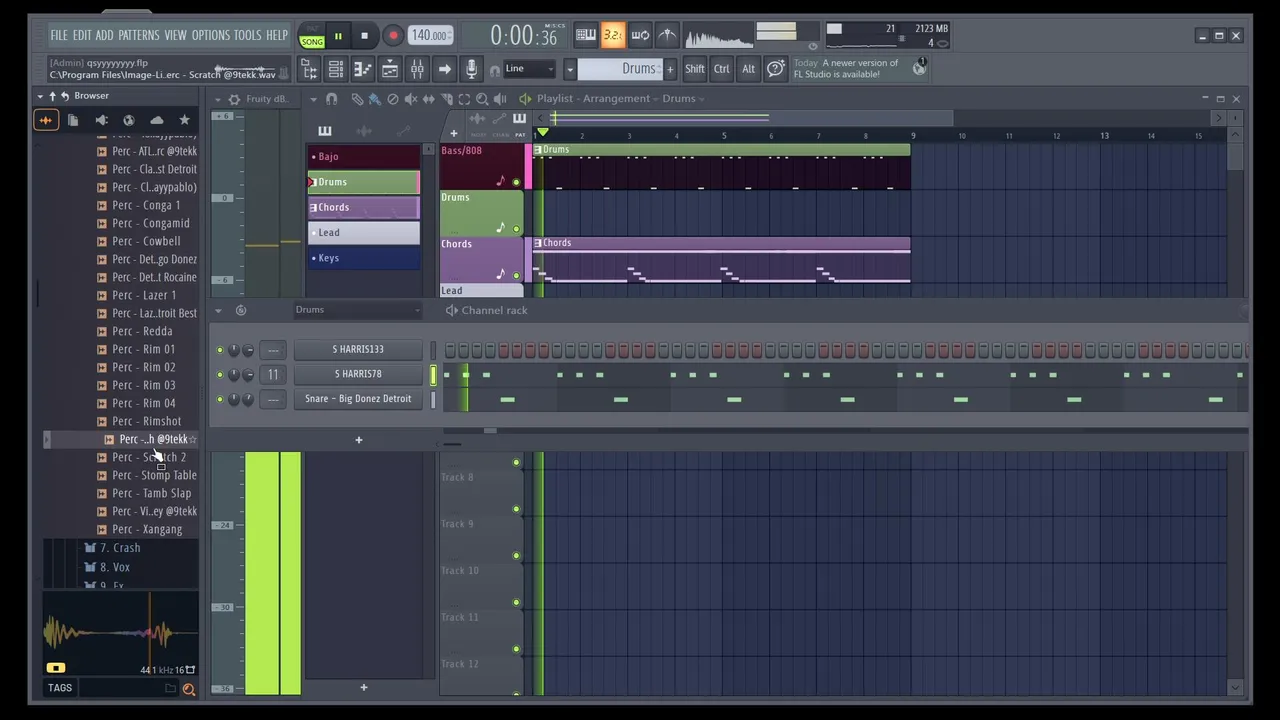1280x720 pixels.
Task: Stop playback with the stop button
Action: pos(364,36)
